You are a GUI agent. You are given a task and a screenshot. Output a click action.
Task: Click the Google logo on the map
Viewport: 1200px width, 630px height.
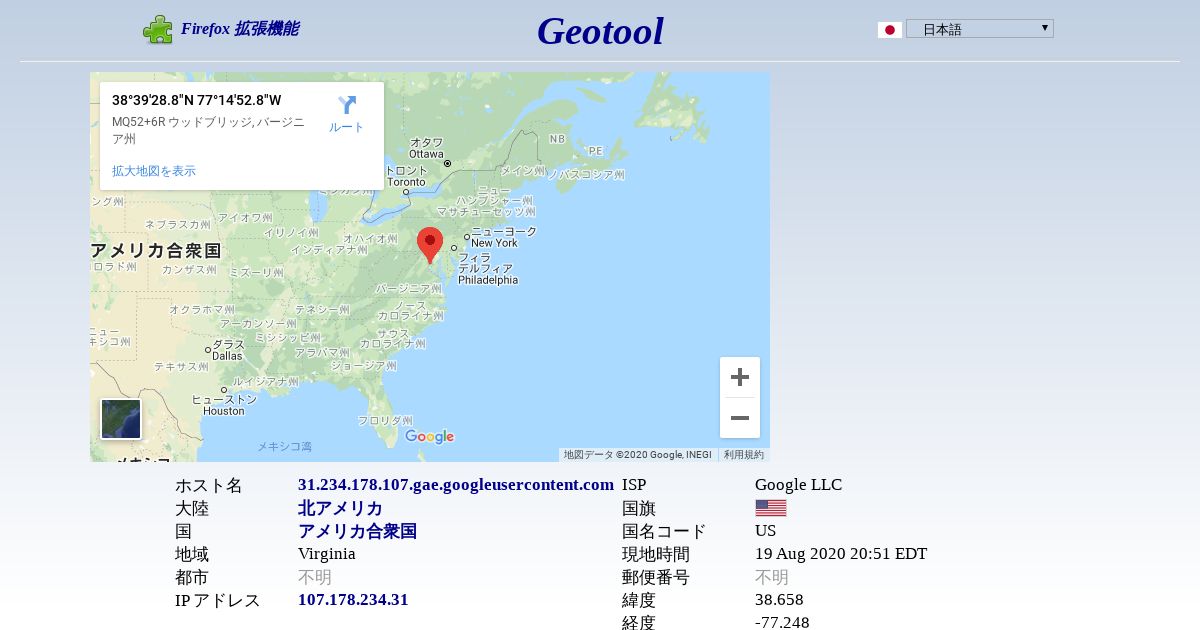430,437
